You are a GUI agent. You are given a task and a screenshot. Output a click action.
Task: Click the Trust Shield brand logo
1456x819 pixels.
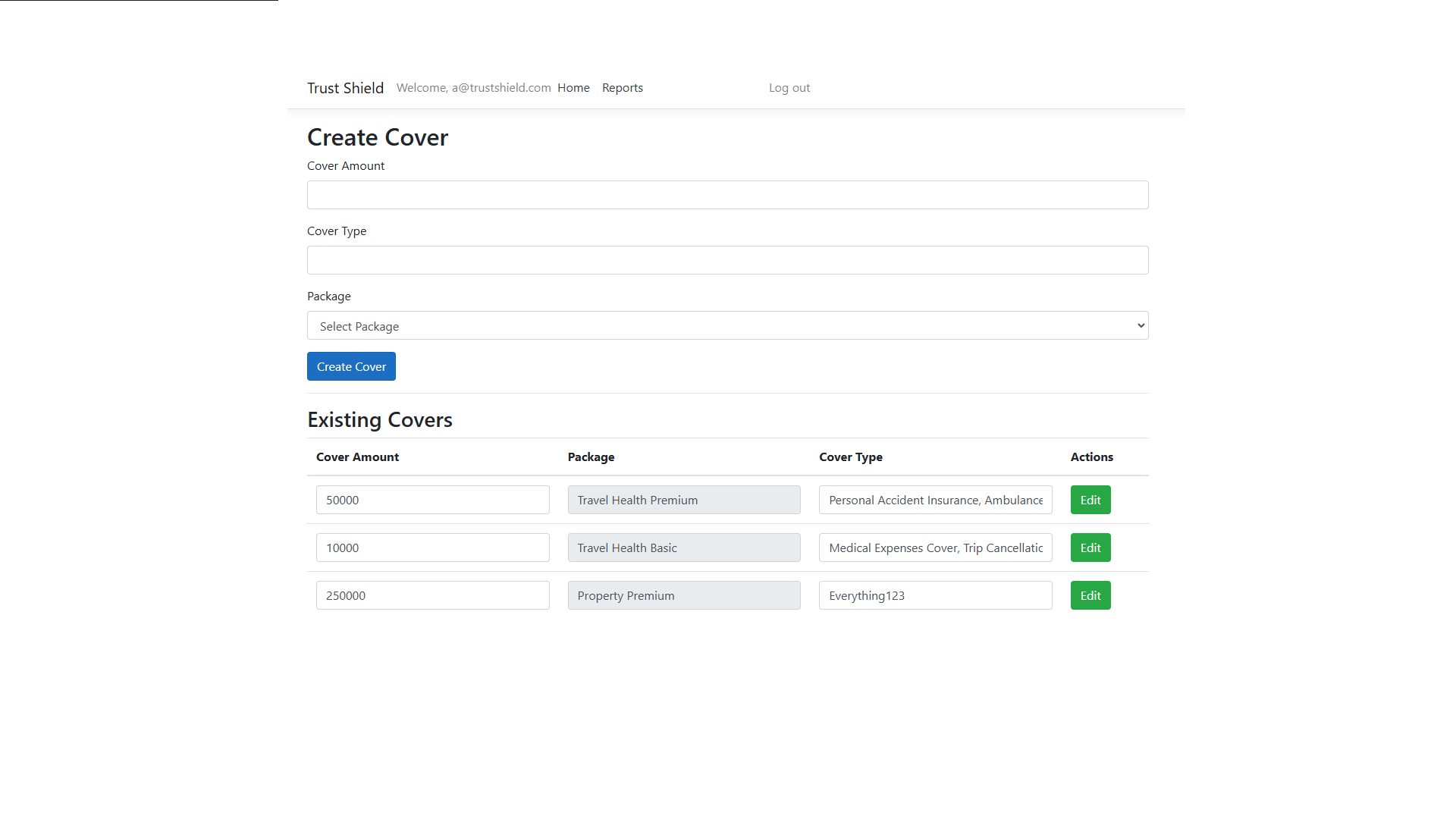click(x=345, y=88)
